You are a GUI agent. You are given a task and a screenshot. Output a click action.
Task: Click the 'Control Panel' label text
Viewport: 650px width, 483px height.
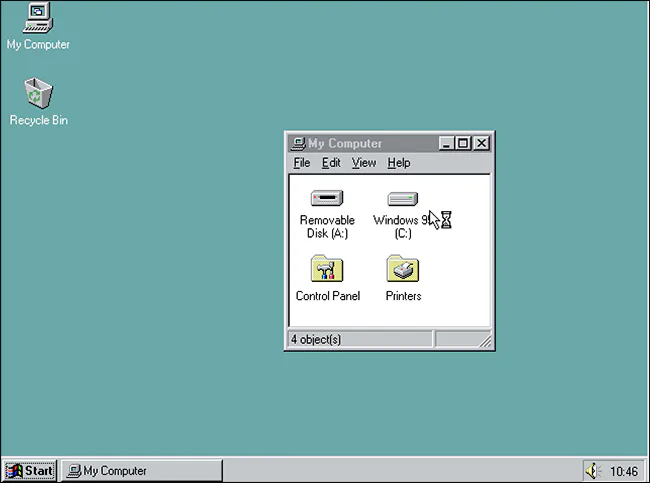point(328,296)
